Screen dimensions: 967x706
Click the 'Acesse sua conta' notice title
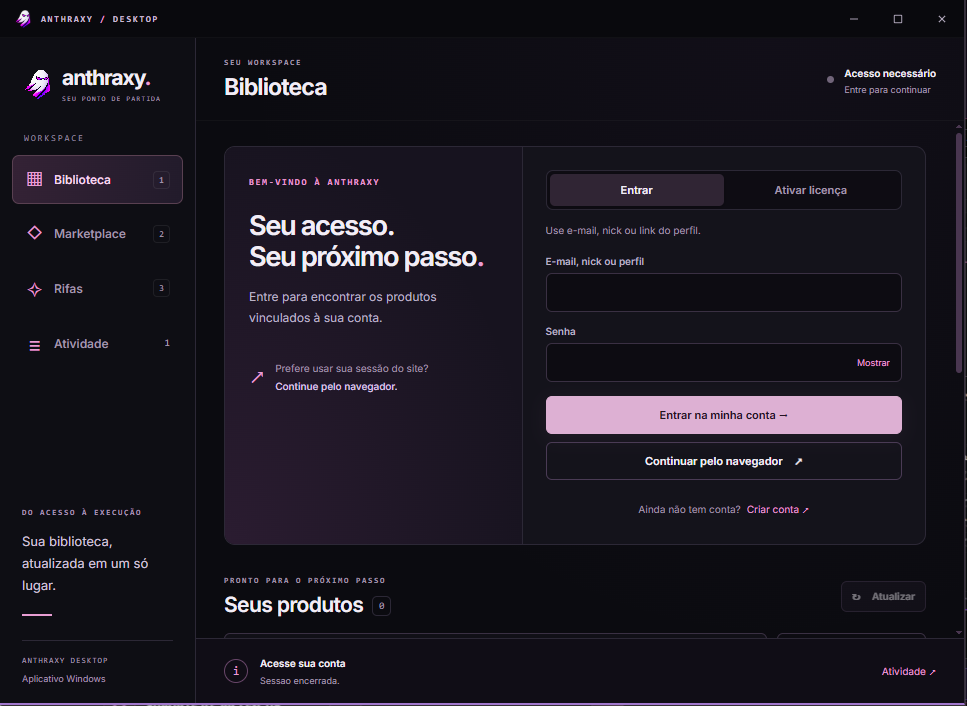point(303,663)
